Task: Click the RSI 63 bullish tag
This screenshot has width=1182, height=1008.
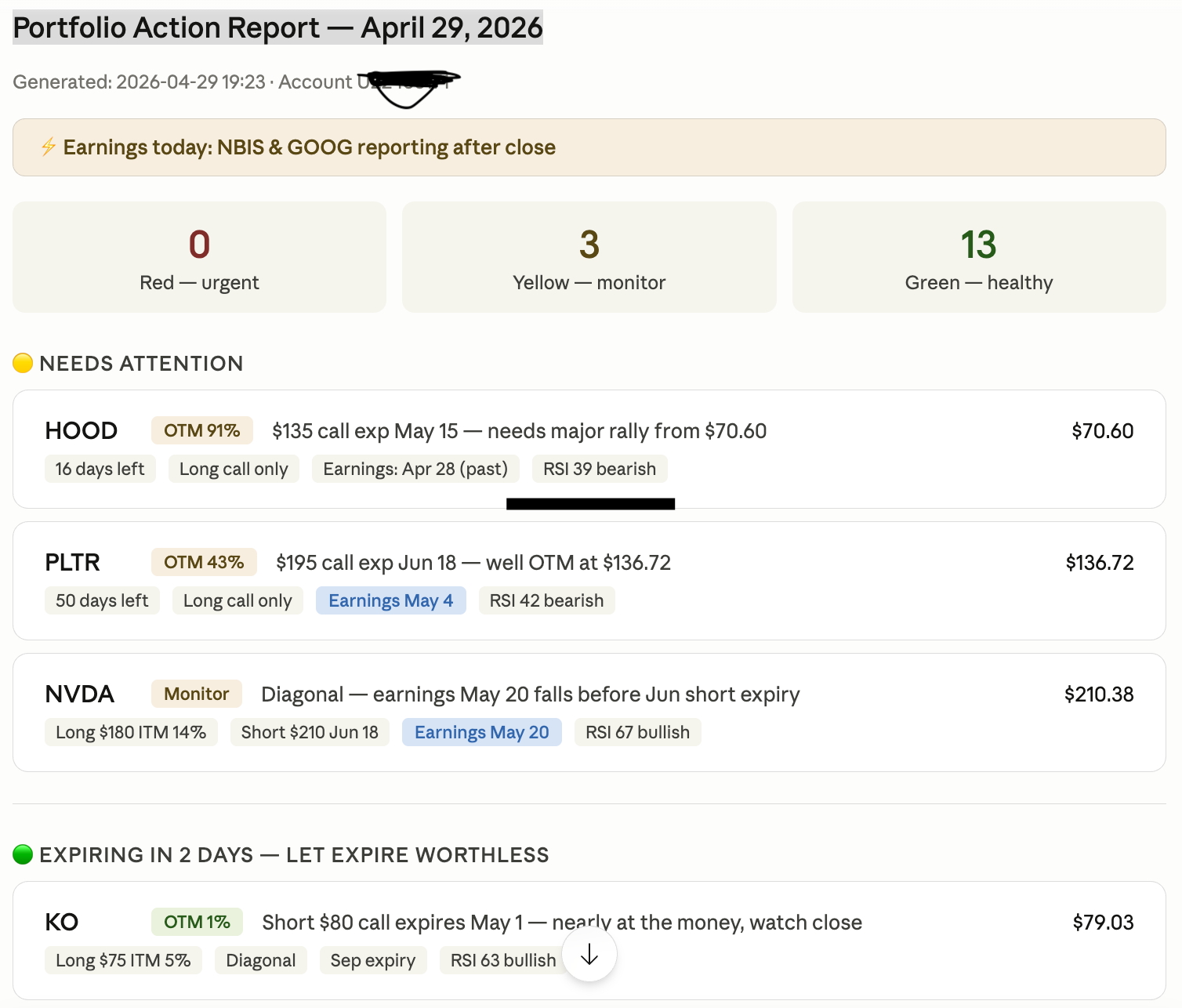Action: click(x=503, y=960)
